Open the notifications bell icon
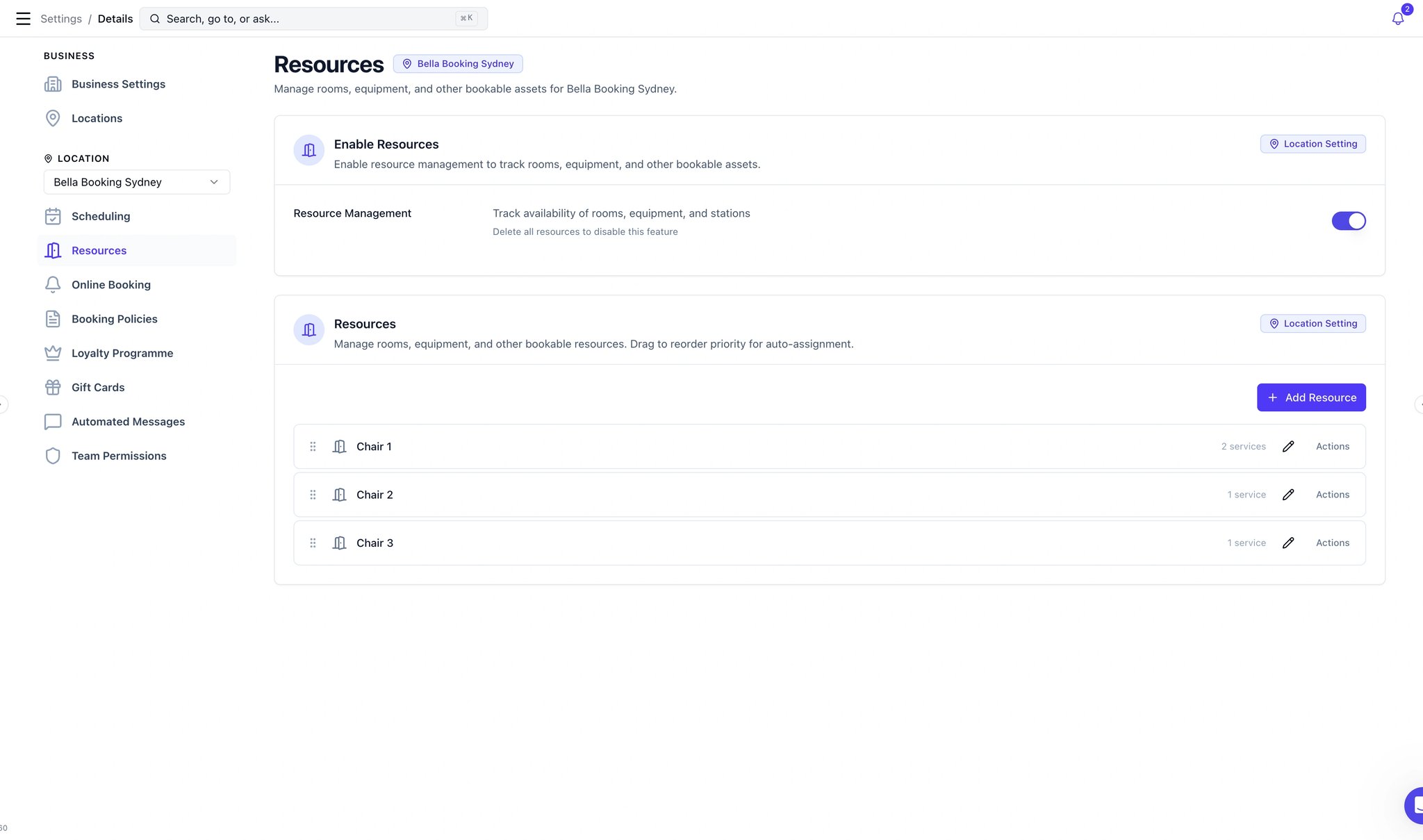The width and height of the screenshot is (1423, 840). 1398,19
